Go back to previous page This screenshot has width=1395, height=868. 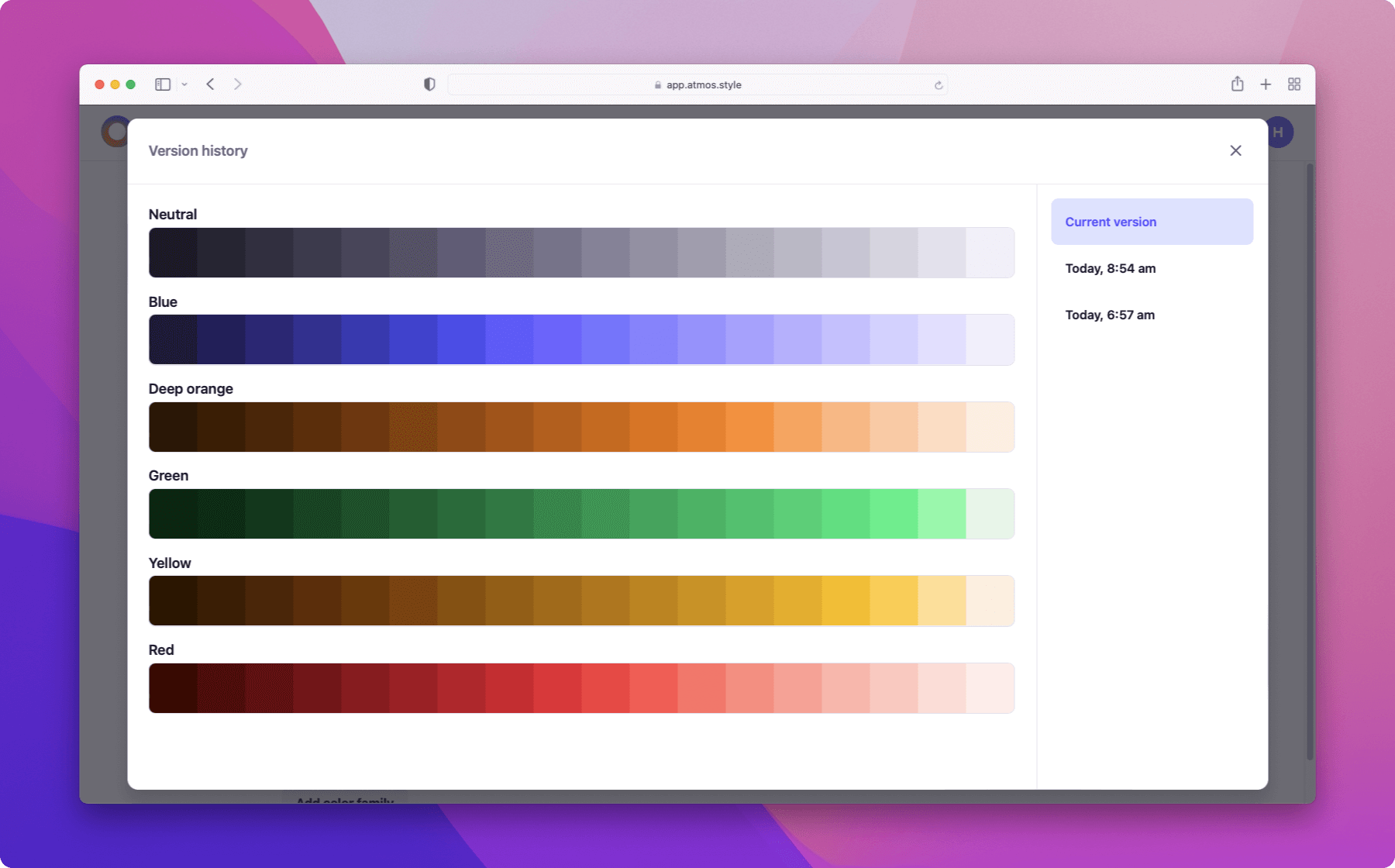(x=211, y=84)
